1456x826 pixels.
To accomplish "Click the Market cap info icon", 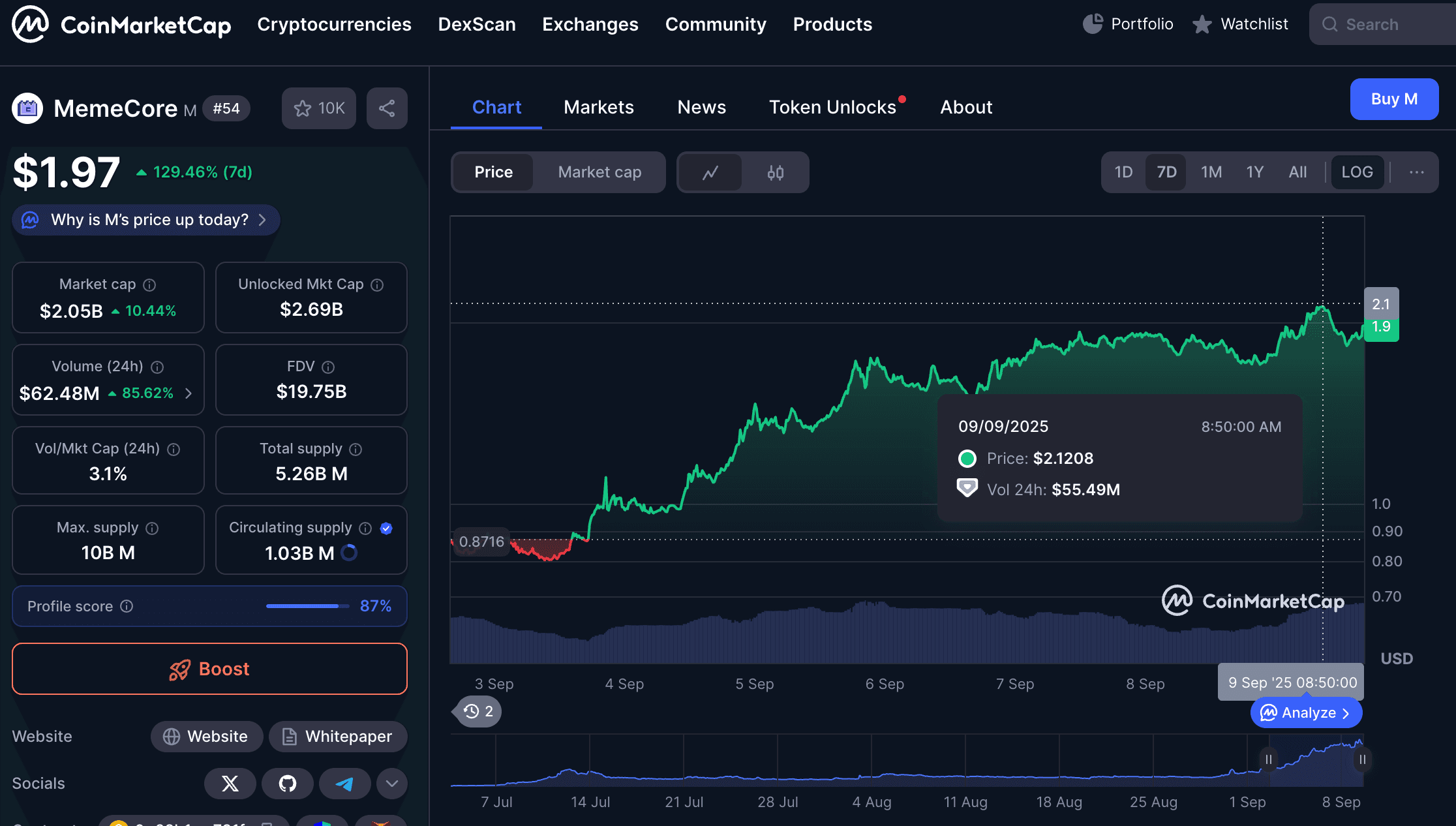I will click(x=149, y=285).
